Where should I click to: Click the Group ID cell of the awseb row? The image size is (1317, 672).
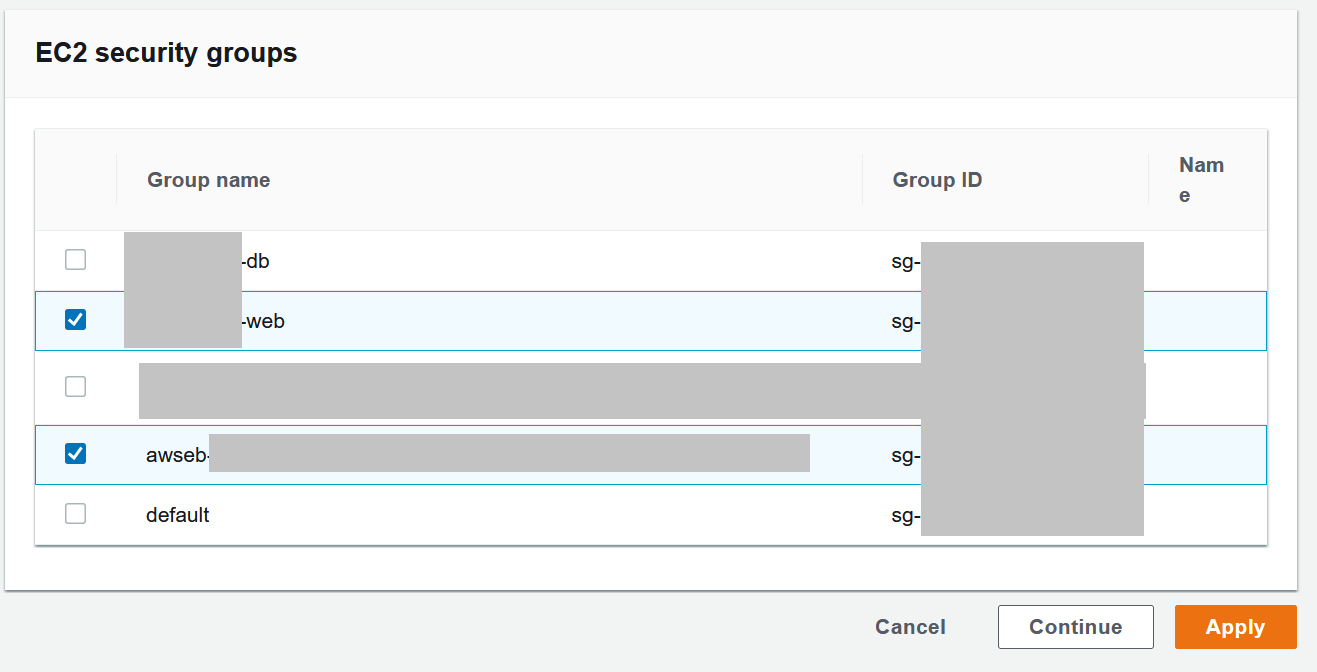(x=1017, y=455)
